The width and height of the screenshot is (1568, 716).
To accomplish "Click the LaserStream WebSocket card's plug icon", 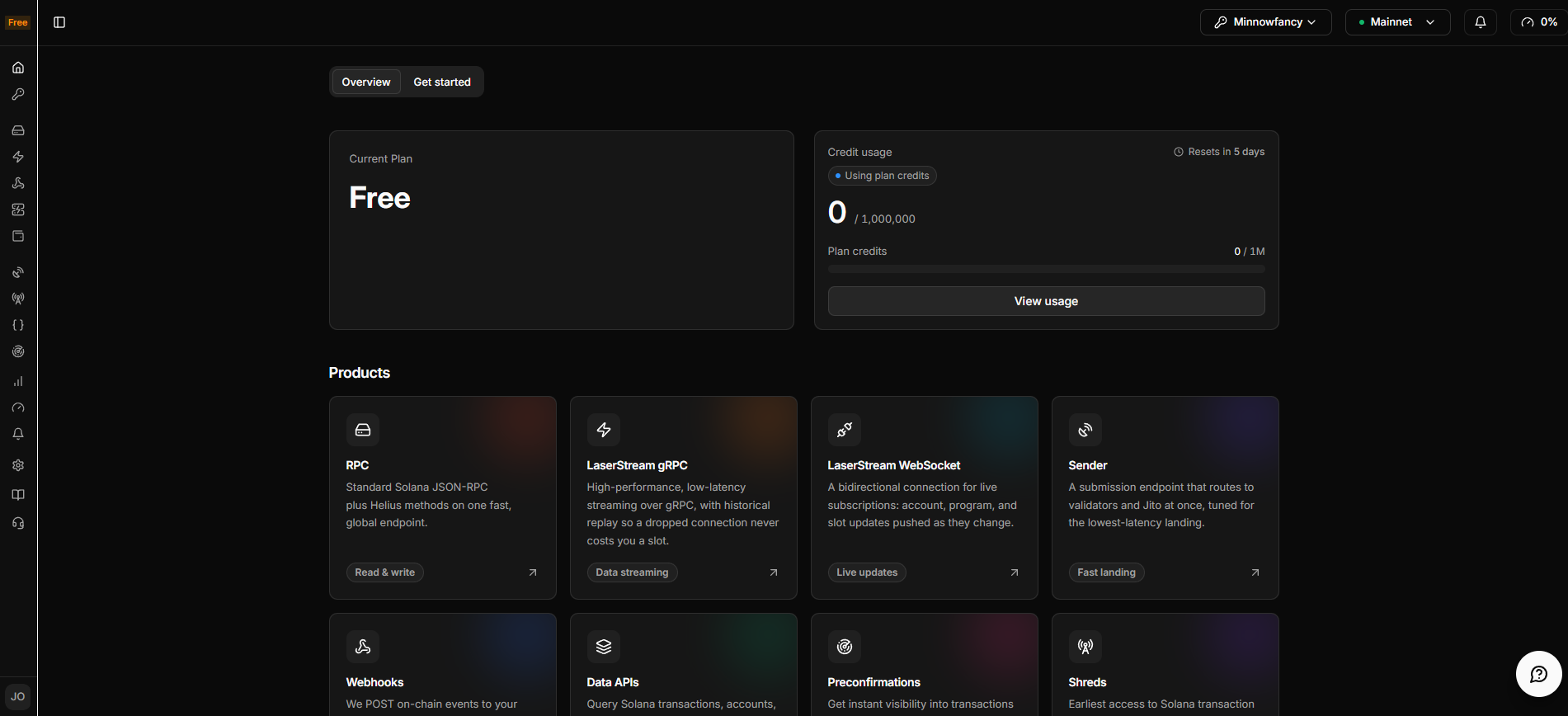I will pyautogui.click(x=845, y=430).
